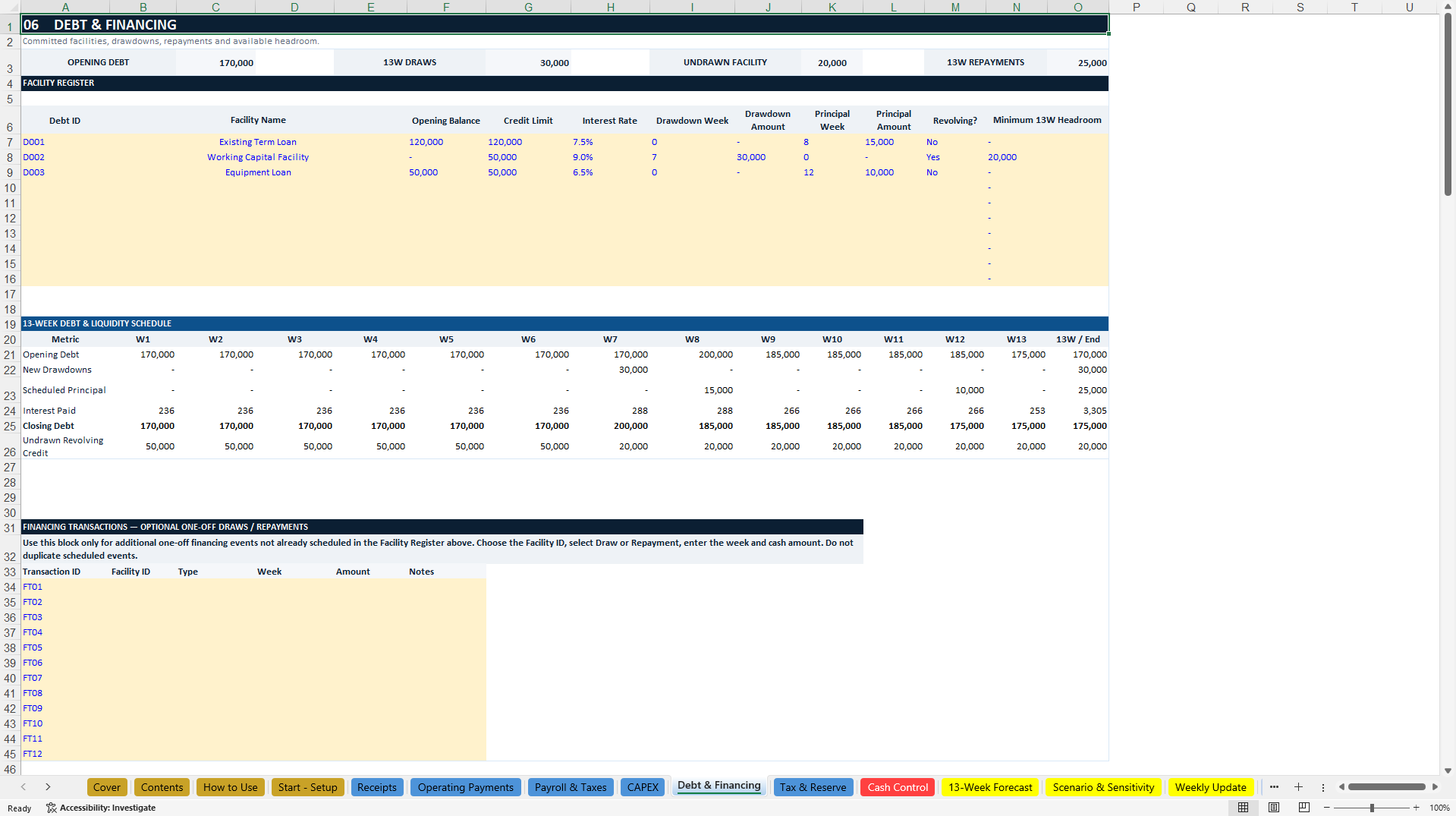1456x816 pixels.
Task: Select column header P
Action: click(1136, 7)
